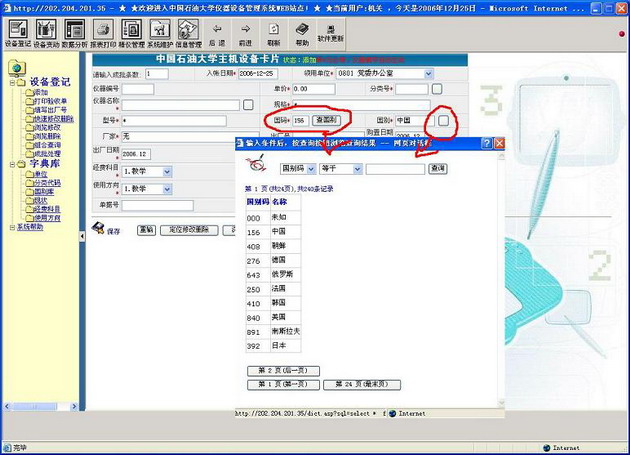Click the 型号 input field
The width and height of the screenshot is (630, 455).
tap(178, 120)
